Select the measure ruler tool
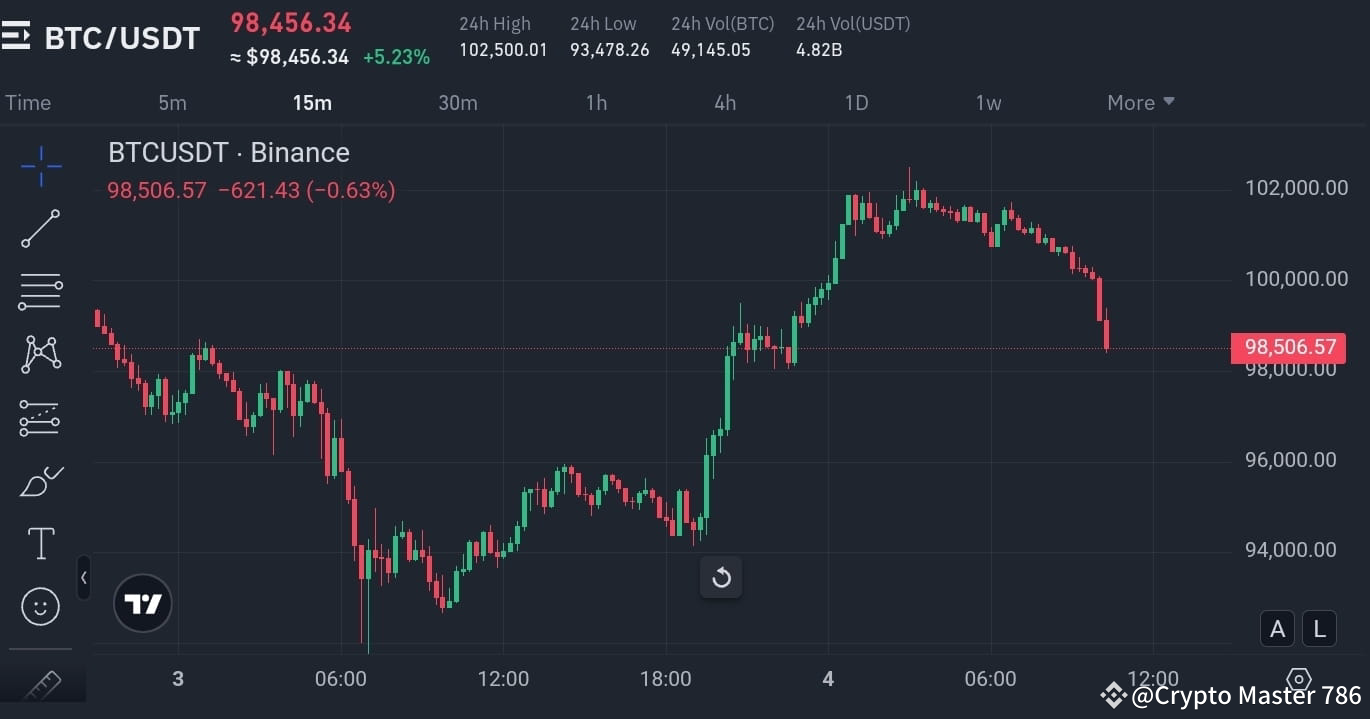The height and width of the screenshot is (719, 1370). click(x=40, y=684)
